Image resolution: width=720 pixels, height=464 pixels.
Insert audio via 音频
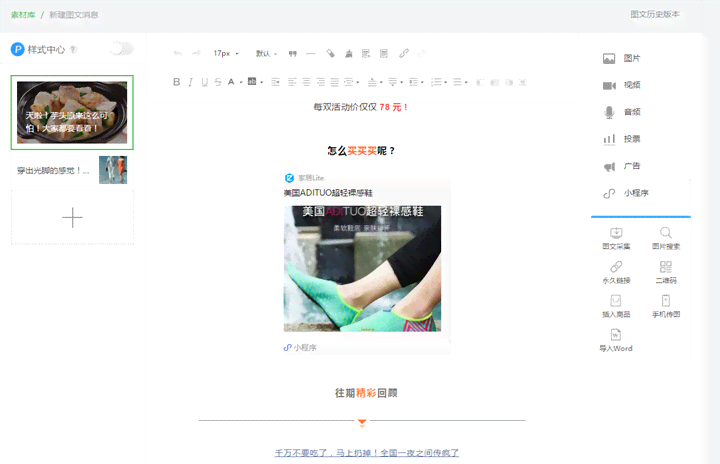(622, 112)
